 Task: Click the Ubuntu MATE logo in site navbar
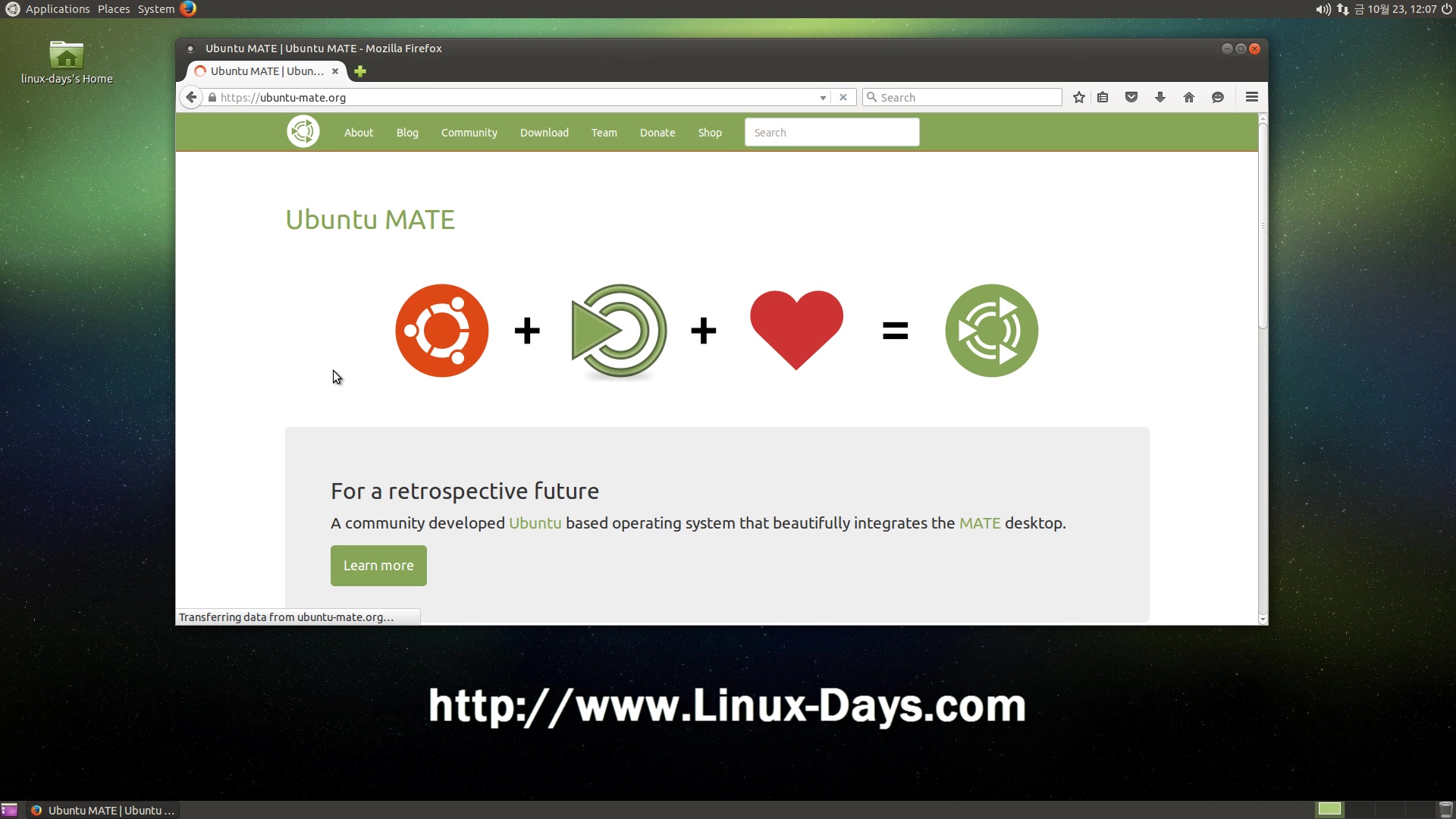303,132
